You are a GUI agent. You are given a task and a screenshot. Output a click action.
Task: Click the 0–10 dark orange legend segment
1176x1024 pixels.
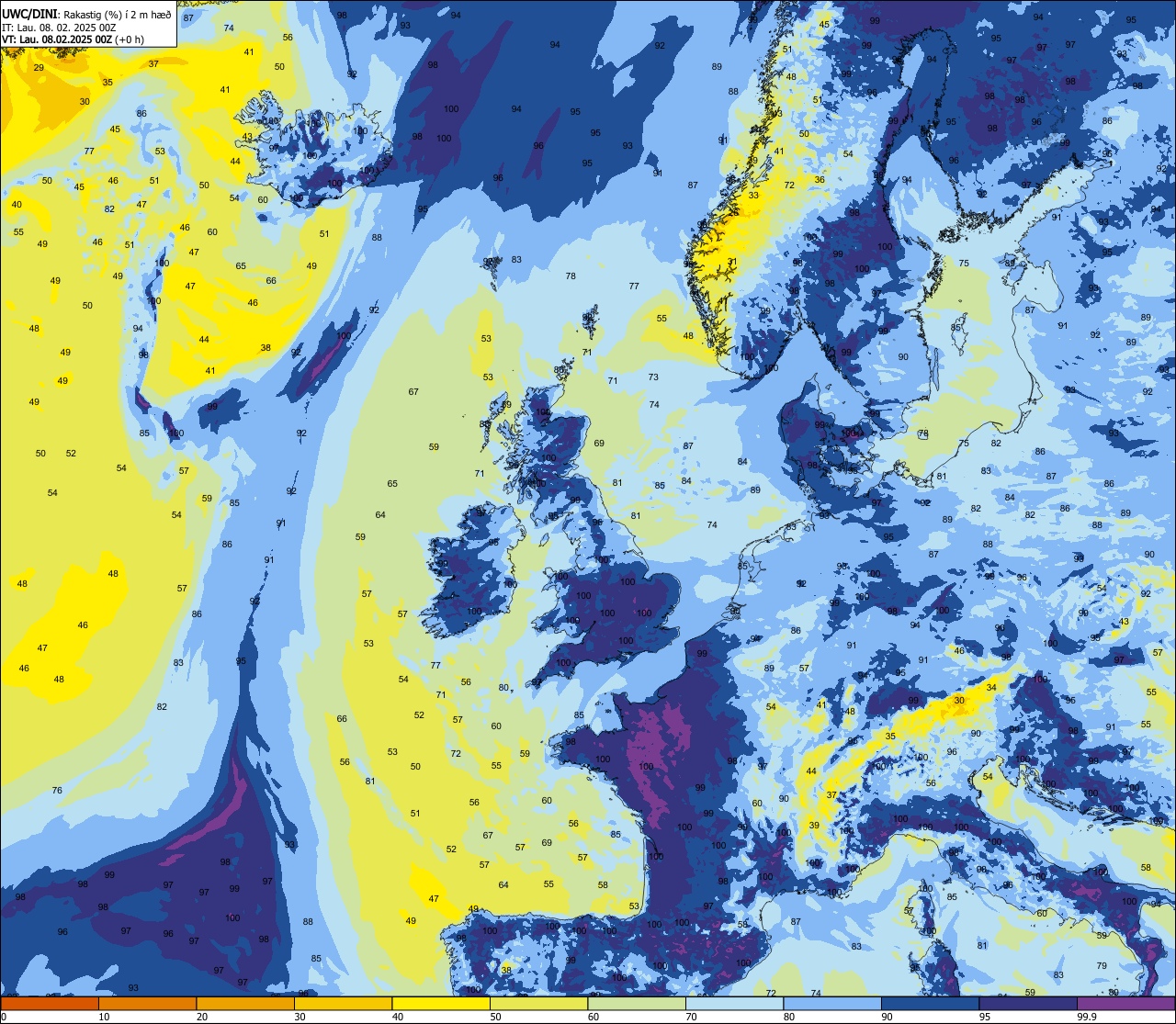tap(50, 1003)
